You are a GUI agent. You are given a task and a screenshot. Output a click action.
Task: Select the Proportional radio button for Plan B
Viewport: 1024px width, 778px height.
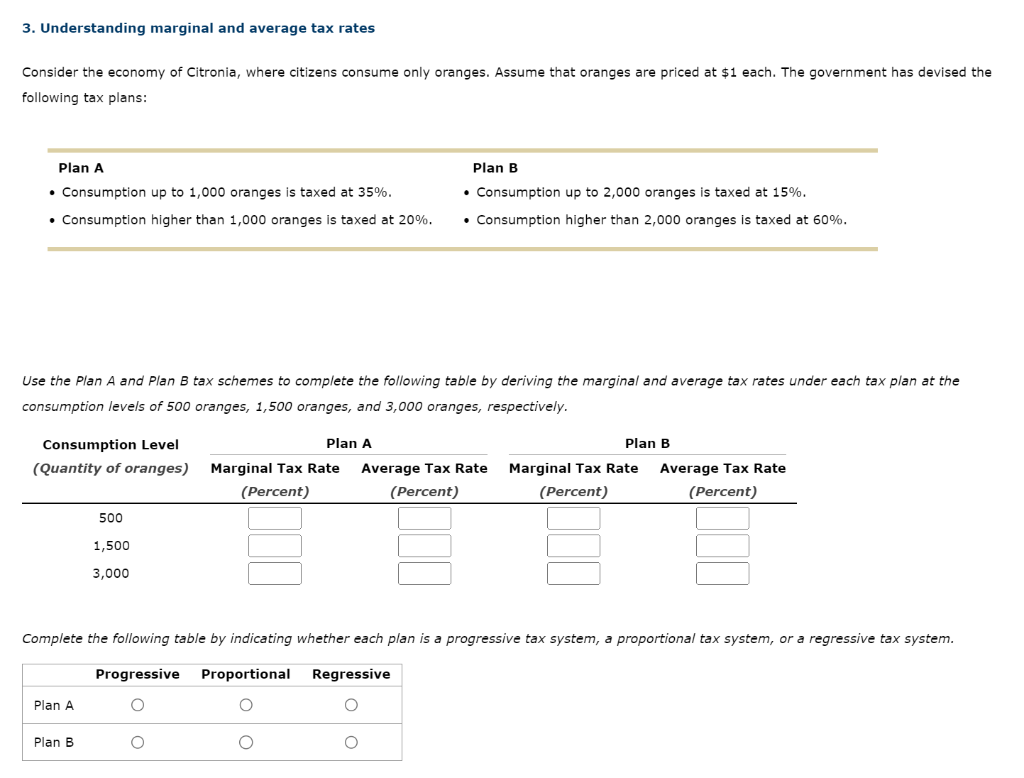click(245, 741)
